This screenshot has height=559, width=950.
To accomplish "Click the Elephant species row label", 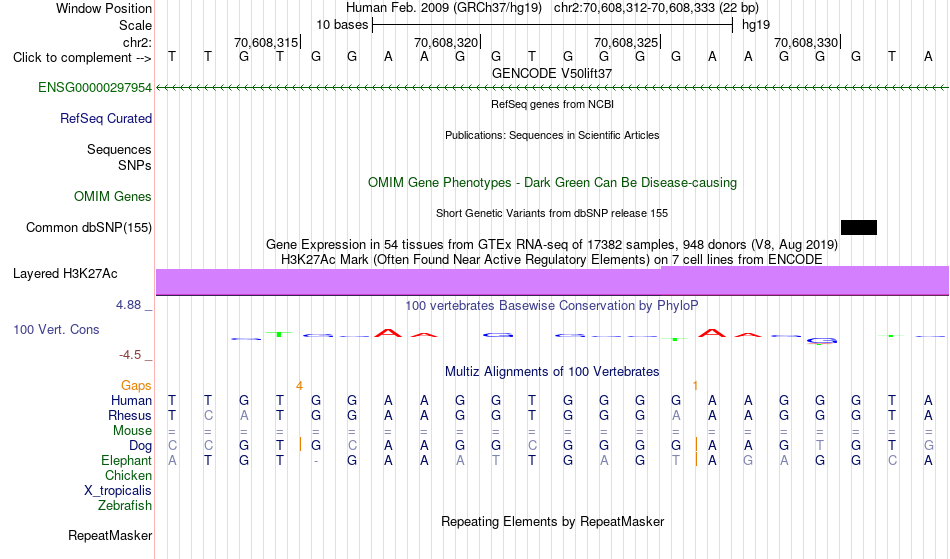I will [126, 461].
